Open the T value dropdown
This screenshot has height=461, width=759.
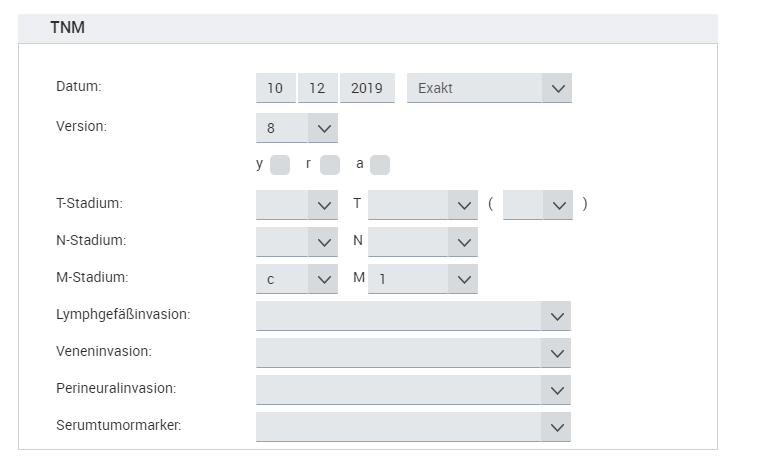click(422, 204)
